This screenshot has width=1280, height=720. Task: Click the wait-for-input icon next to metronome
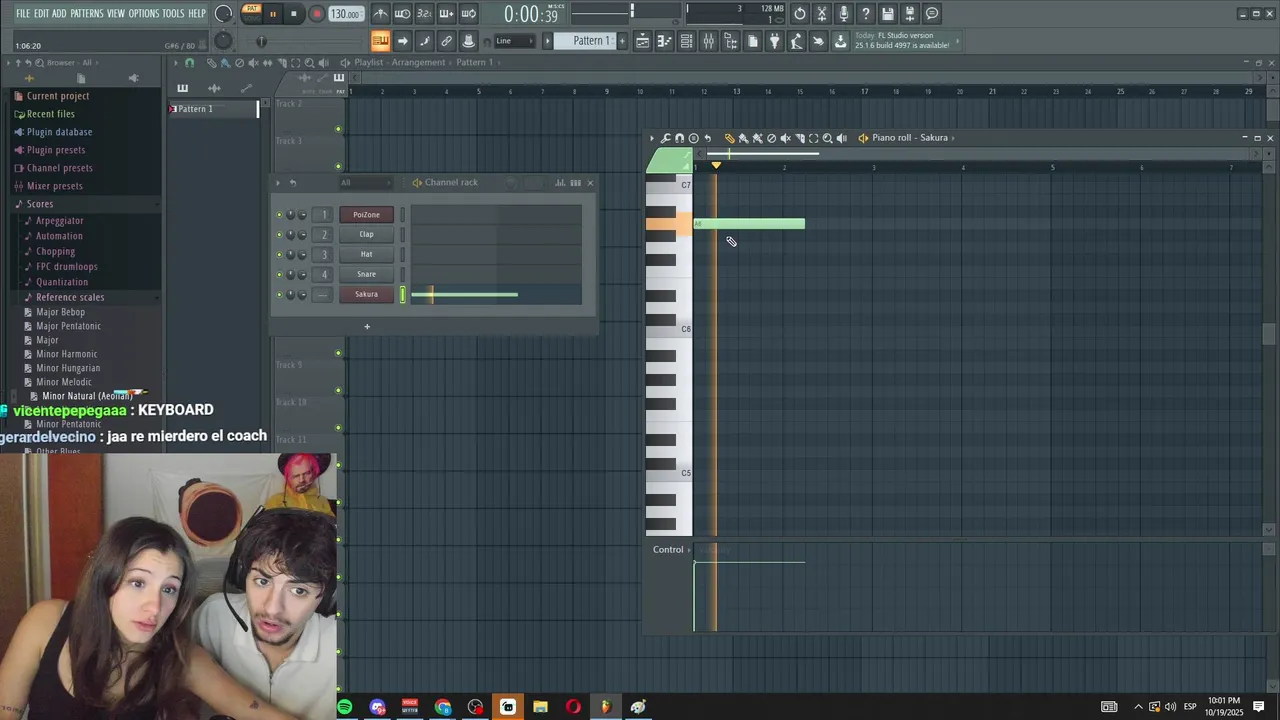403,14
